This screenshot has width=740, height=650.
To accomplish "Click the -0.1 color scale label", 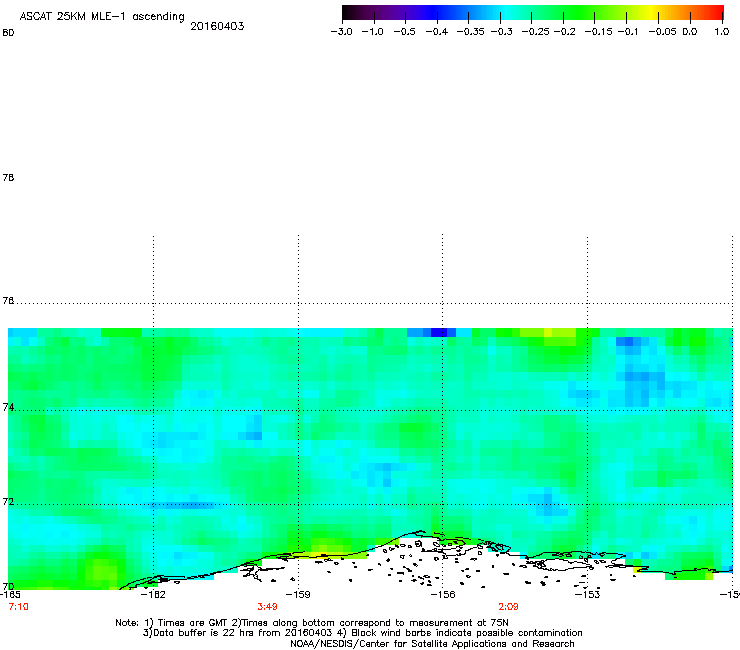I will pyautogui.click(x=628, y=32).
